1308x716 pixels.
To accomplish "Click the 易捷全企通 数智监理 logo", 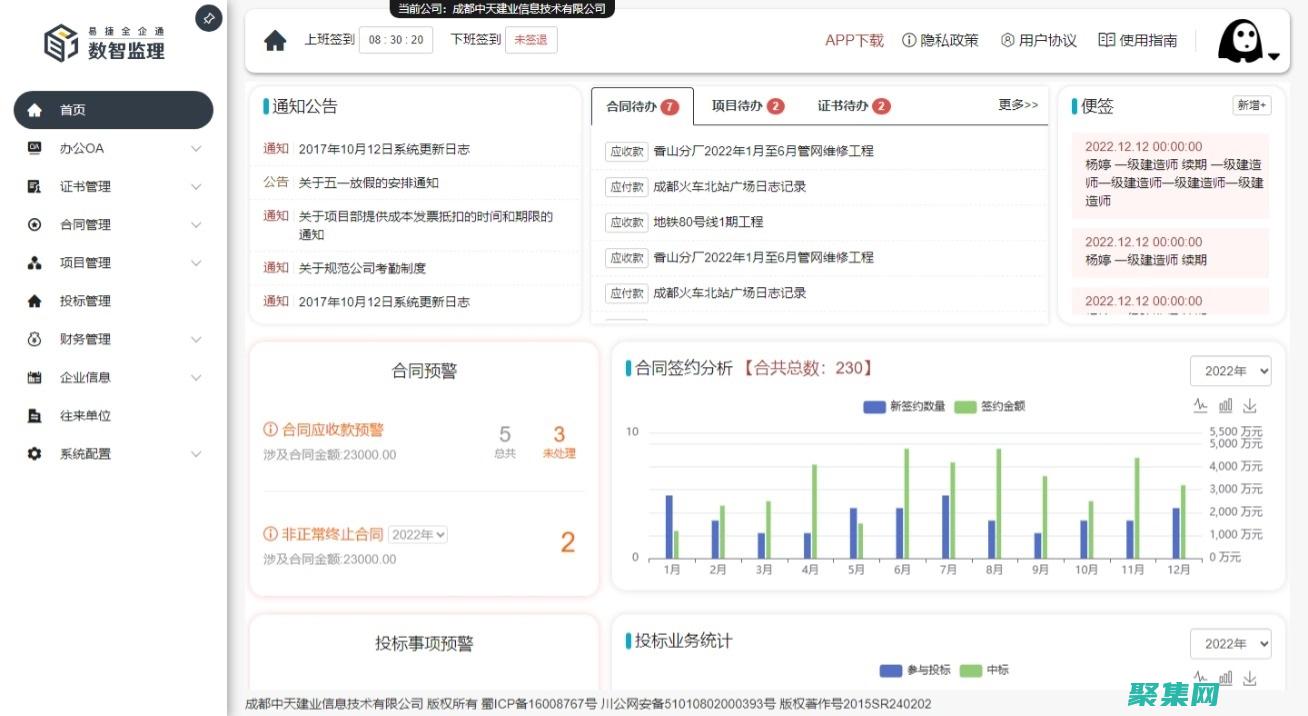I will click(105, 43).
